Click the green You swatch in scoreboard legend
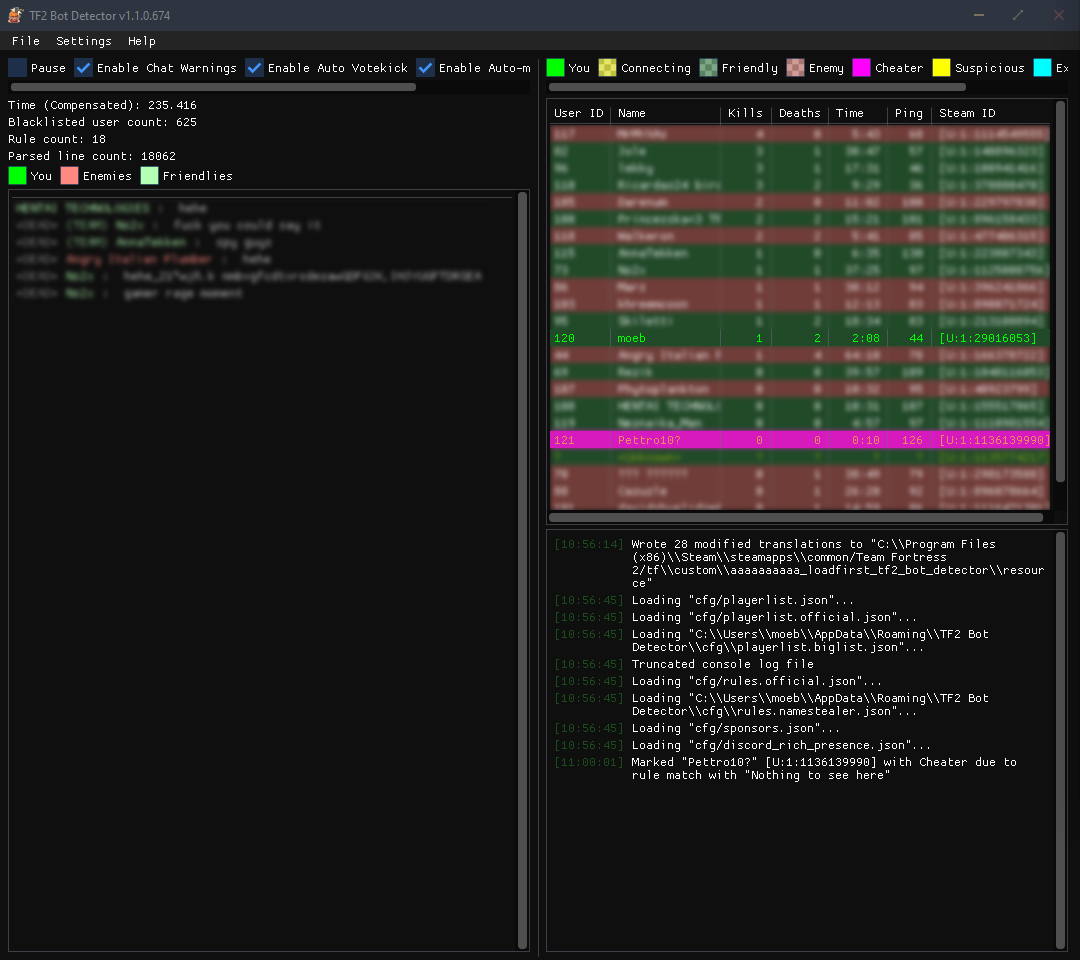Viewport: 1080px width, 960px height. 555,67
